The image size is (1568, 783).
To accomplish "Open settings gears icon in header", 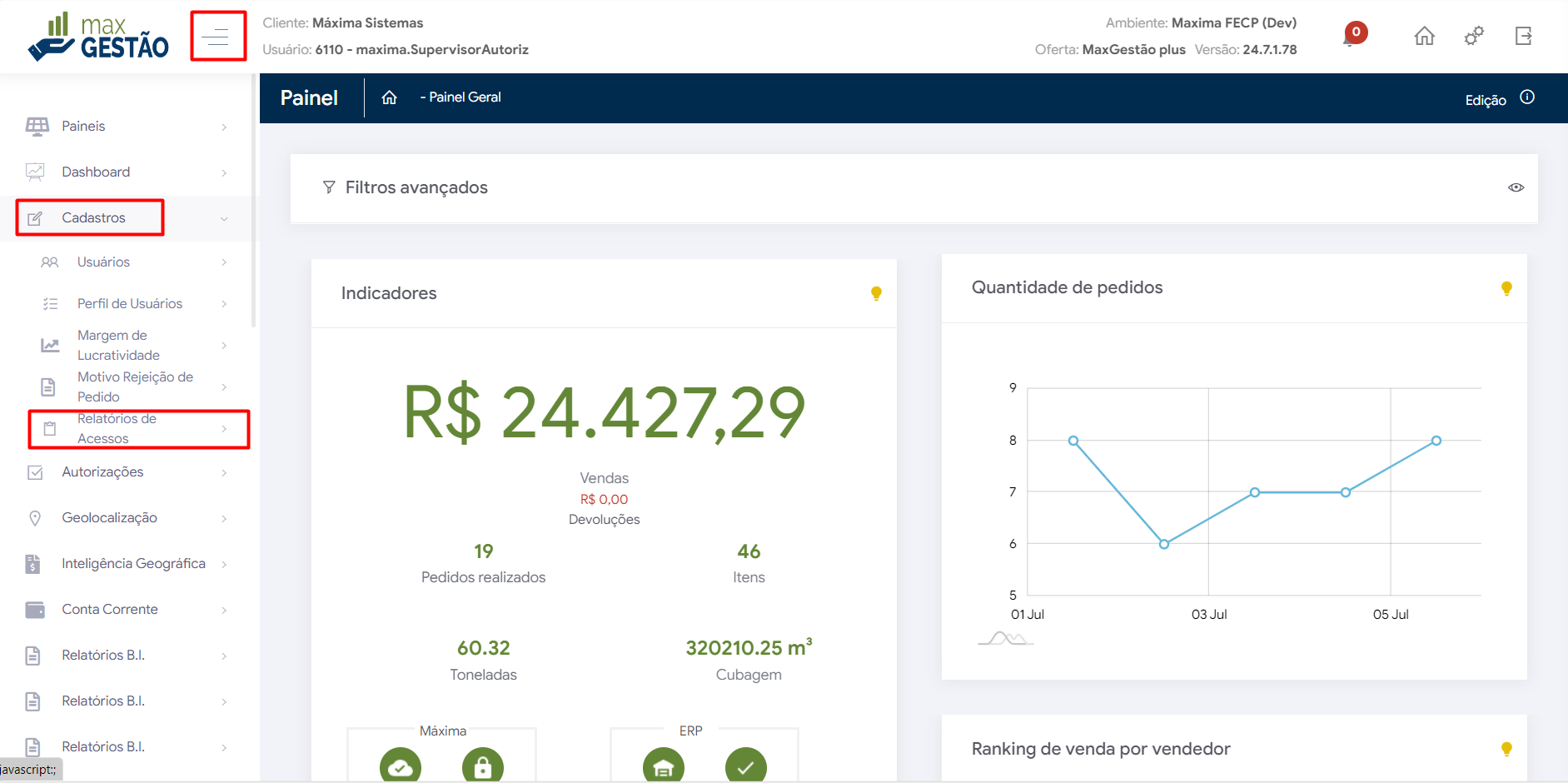I will coord(1473,36).
